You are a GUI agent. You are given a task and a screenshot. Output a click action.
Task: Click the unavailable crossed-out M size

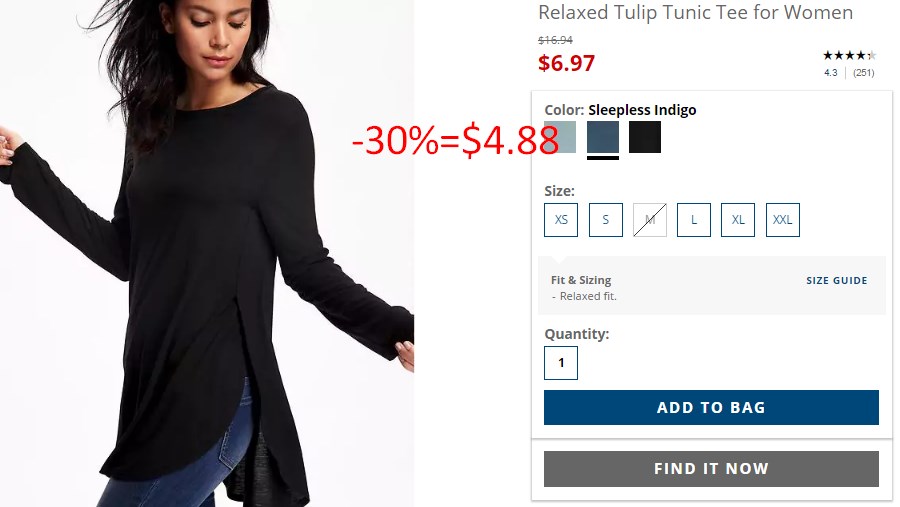pyautogui.click(x=650, y=220)
